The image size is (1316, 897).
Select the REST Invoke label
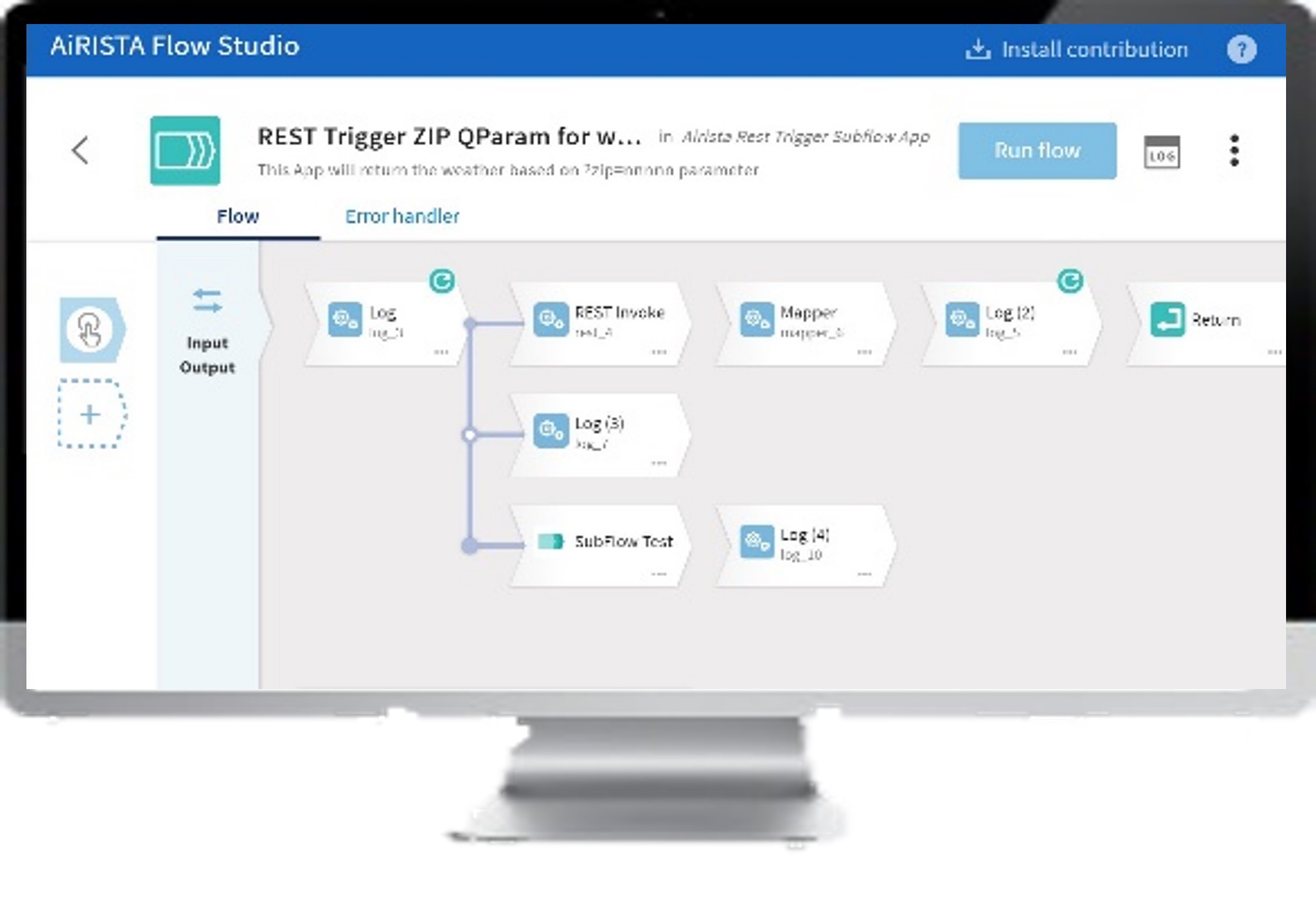coord(620,312)
